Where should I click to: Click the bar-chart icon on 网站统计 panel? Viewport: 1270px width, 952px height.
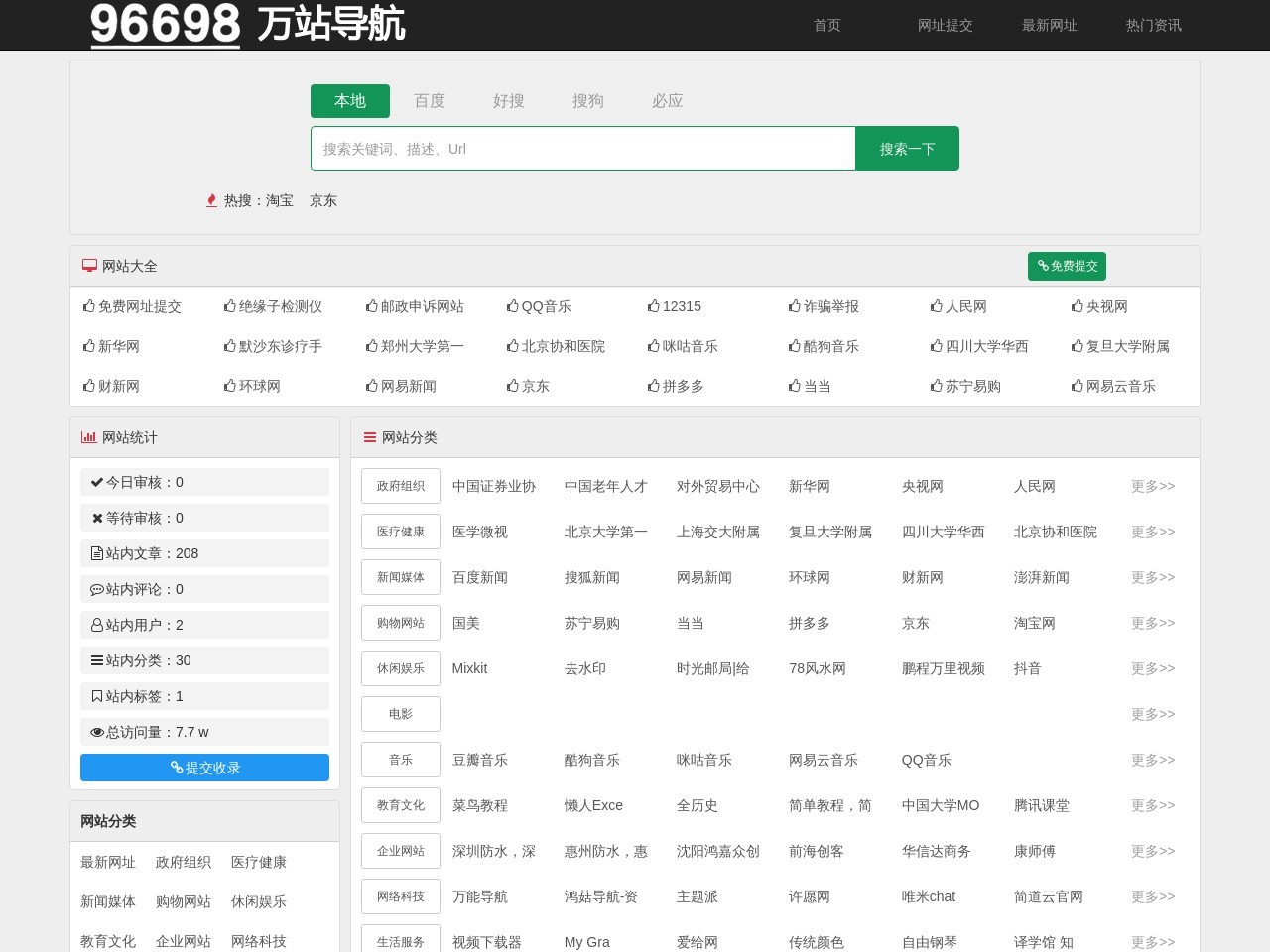pos(90,437)
